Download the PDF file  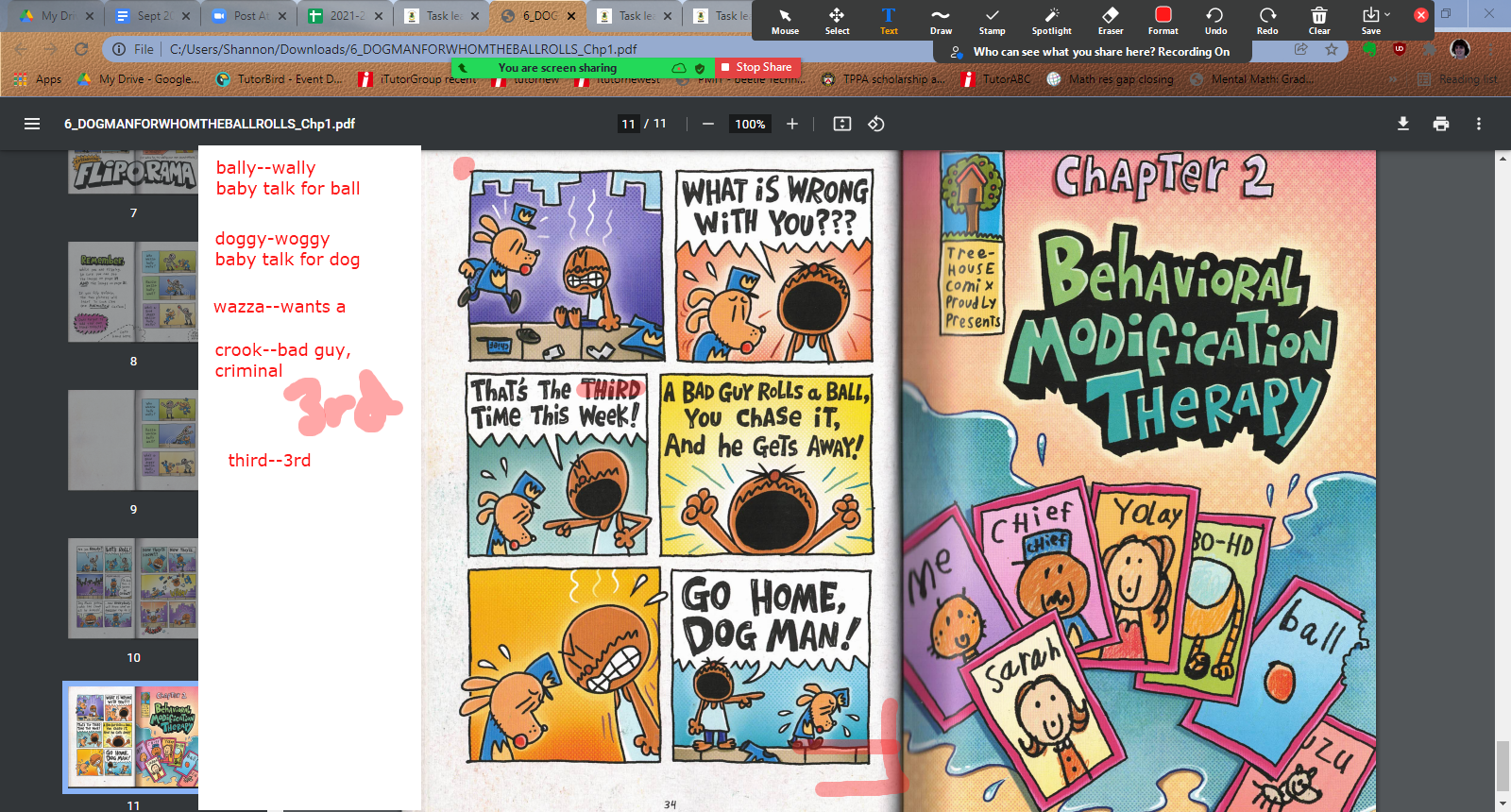[x=1403, y=124]
